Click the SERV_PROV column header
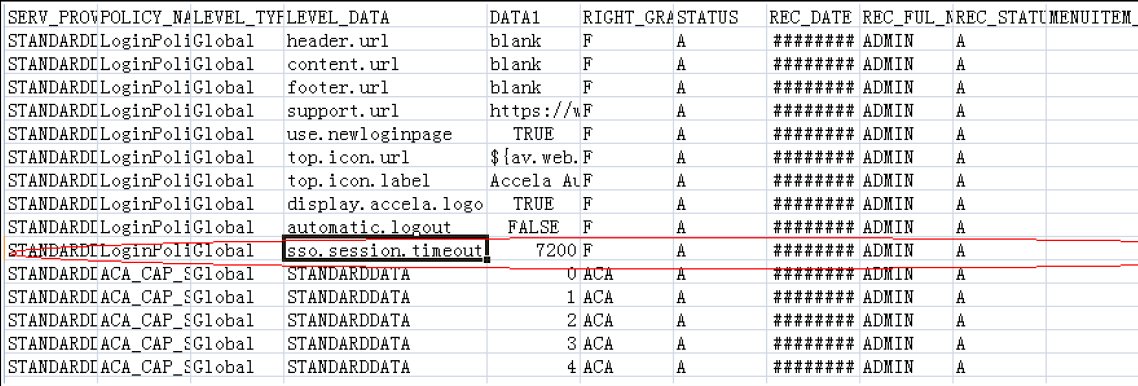The image size is (1138, 386). [x=51, y=17]
